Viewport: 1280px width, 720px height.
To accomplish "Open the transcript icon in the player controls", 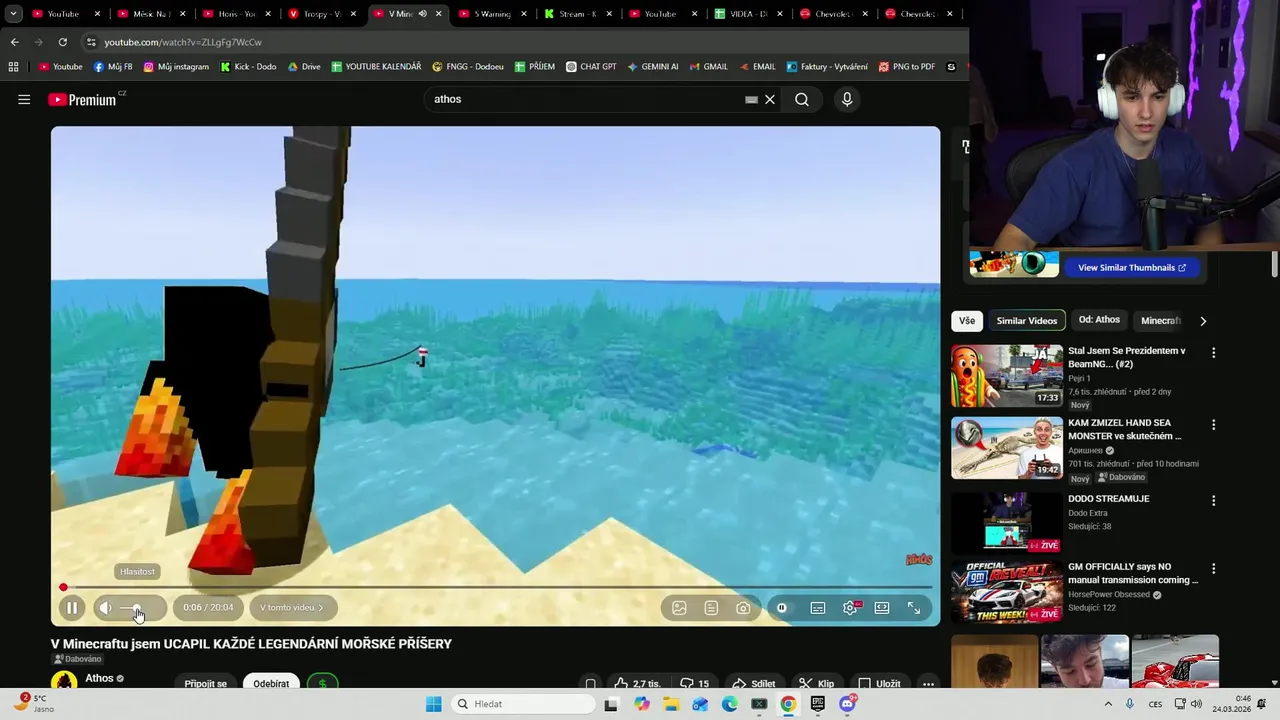I will tap(711, 608).
